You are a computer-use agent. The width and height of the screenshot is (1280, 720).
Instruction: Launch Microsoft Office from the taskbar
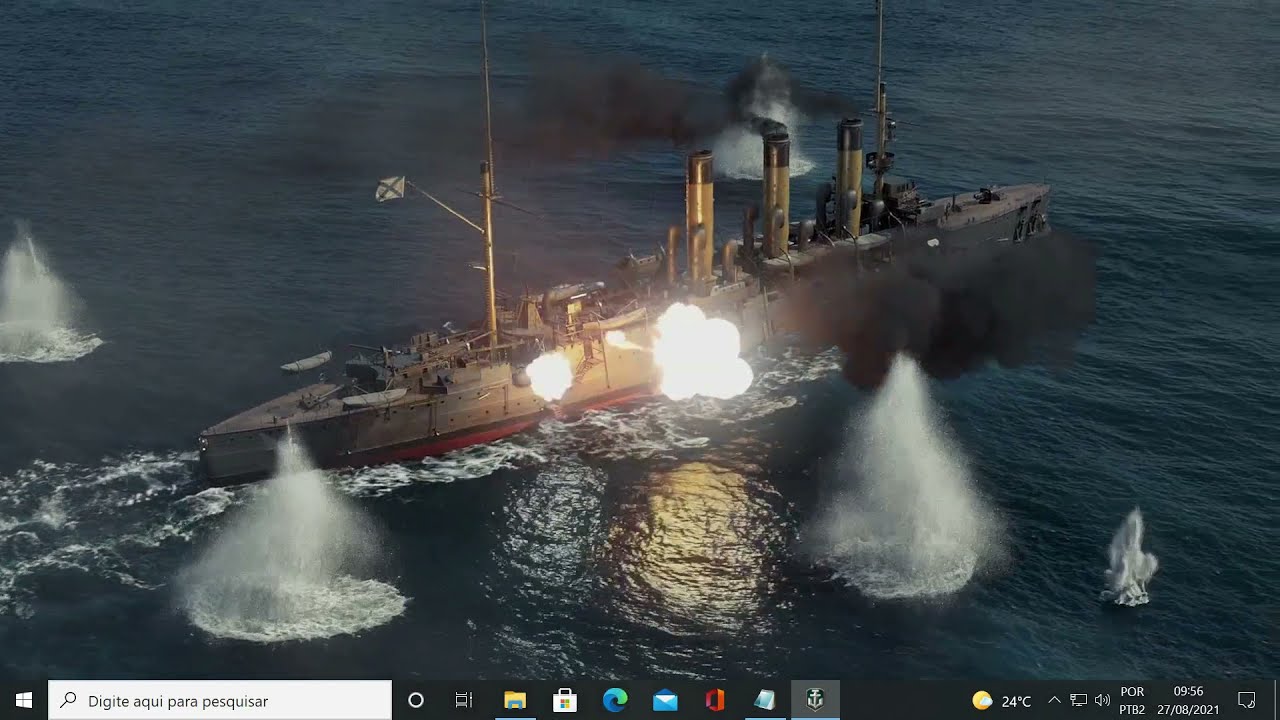click(x=715, y=700)
